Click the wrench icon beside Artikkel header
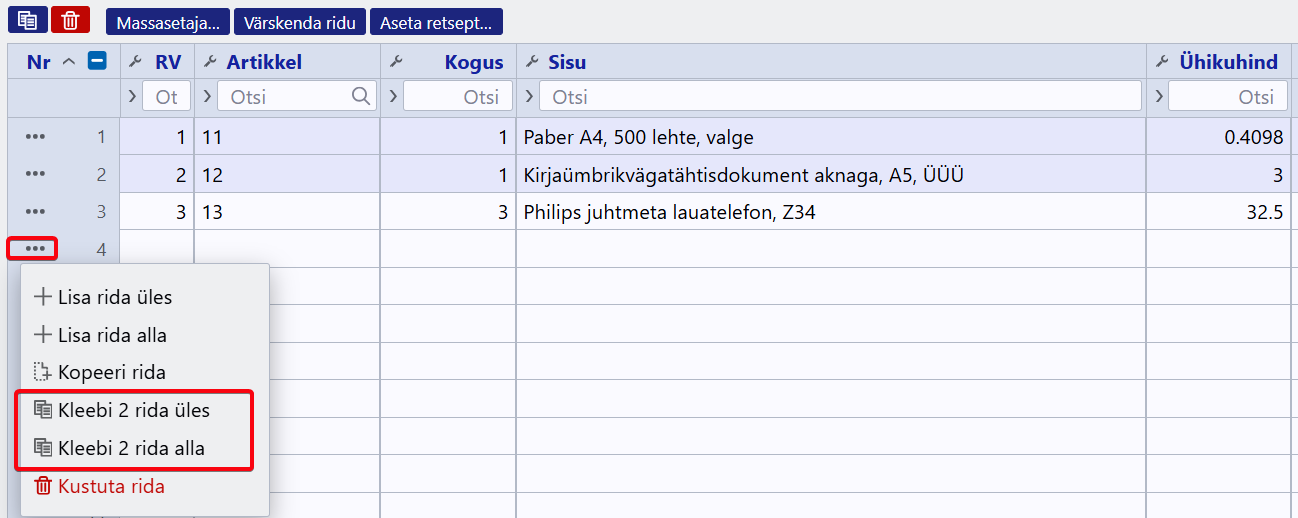Viewport: 1298px width, 518px height. [x=210, y=62]
